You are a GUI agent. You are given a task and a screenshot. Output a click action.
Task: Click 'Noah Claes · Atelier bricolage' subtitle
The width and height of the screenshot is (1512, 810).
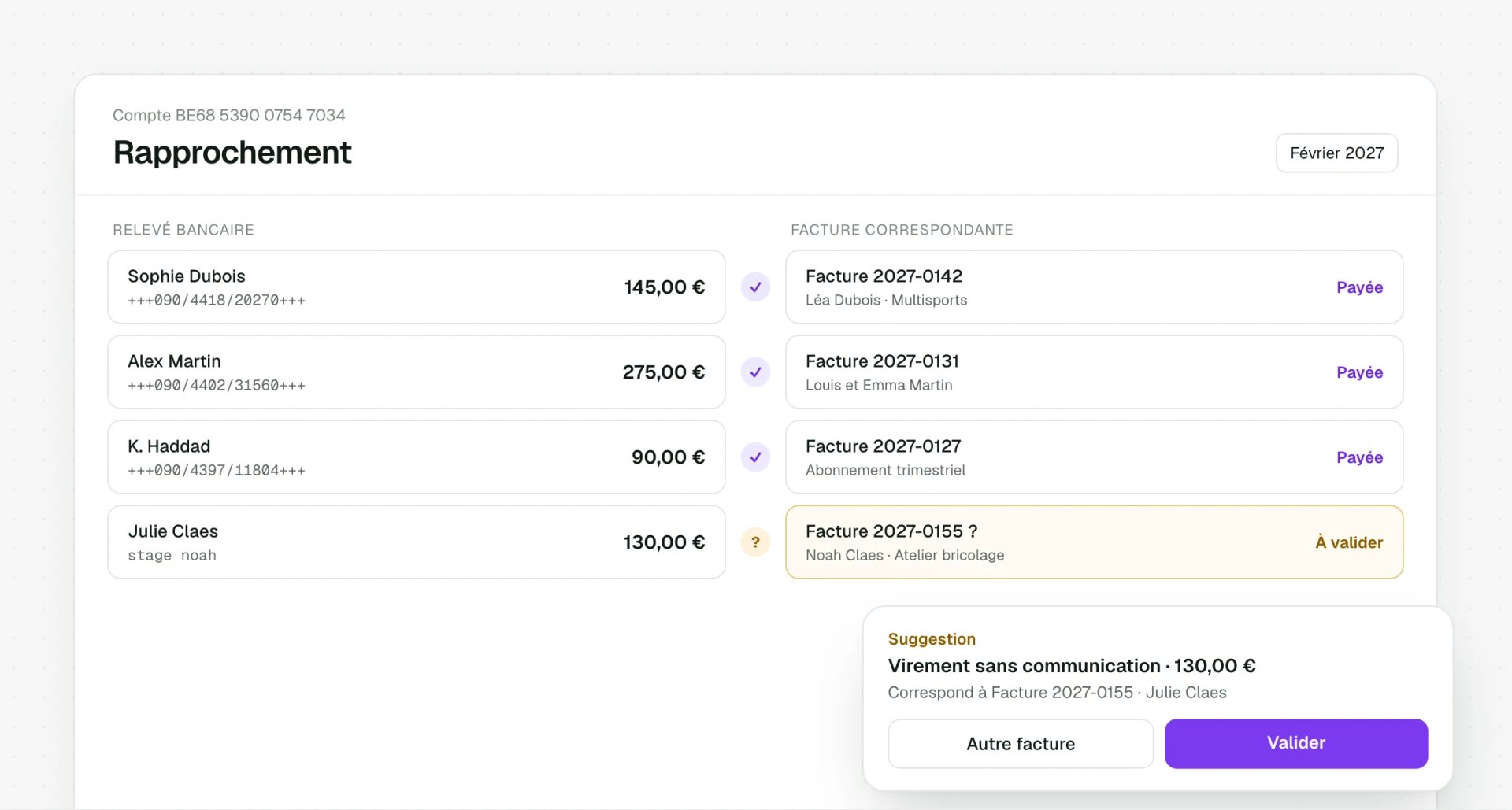coord(905,555)
